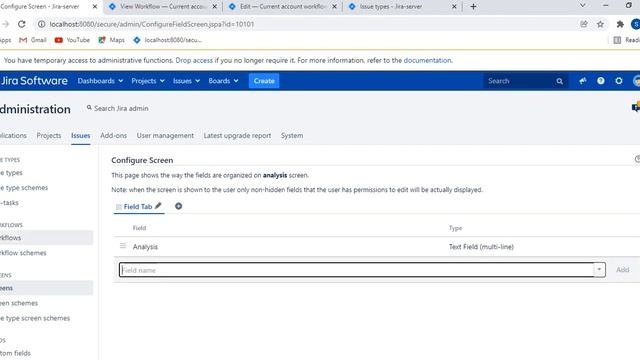Viewport: 640px width, 360px height.
Task: Open the Field name dropdown arrow
Action: coord(599,270)
